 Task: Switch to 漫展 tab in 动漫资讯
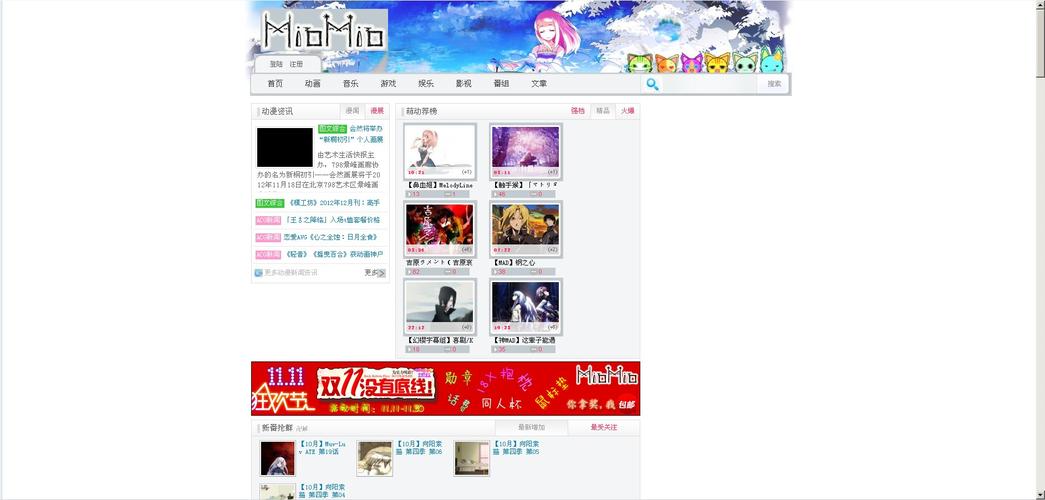pos(377,111)
